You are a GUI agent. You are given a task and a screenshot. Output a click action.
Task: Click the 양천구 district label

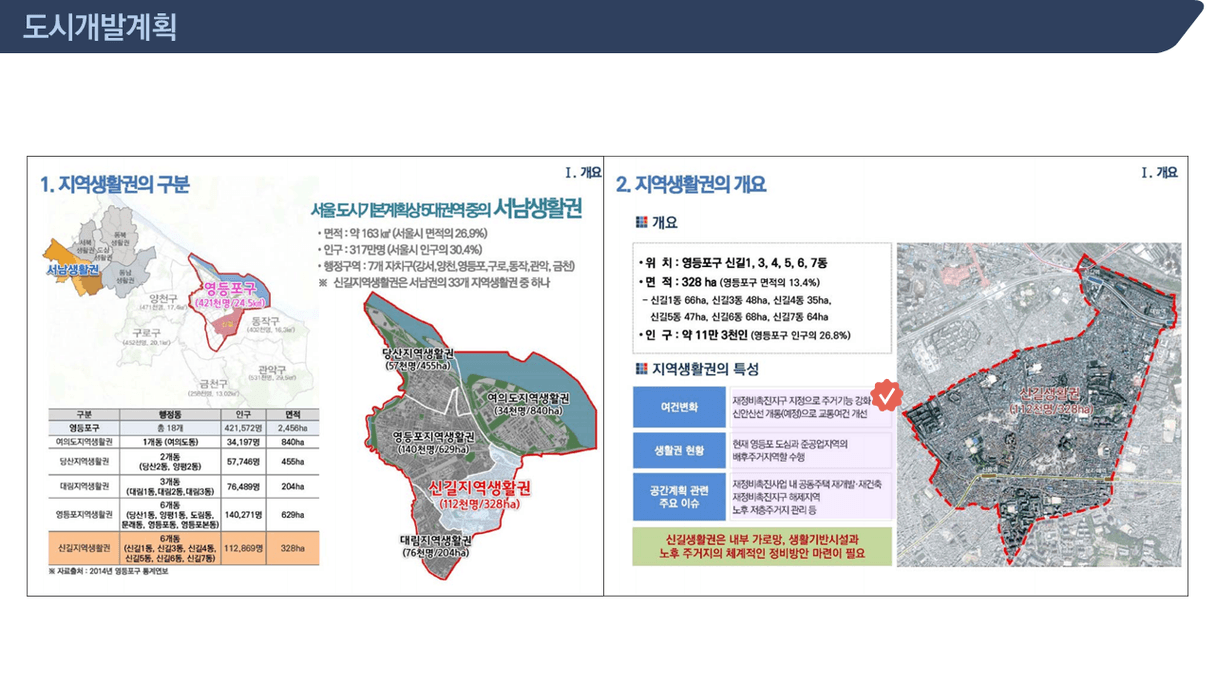click(161, 299)
